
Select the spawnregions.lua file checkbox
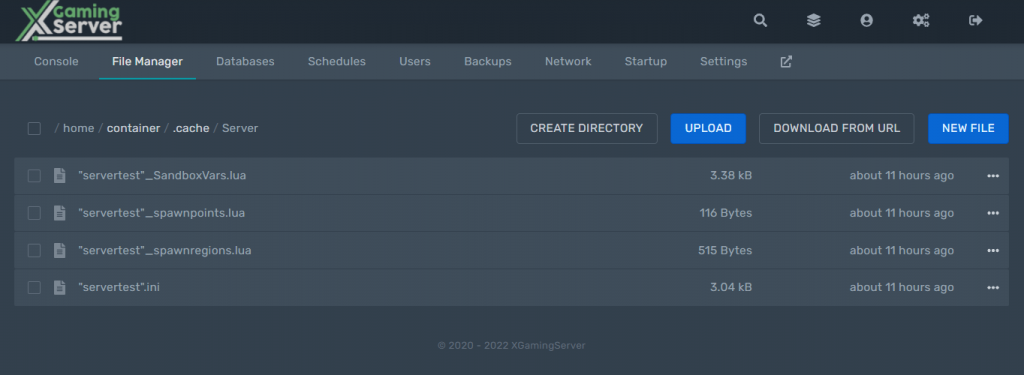point(34,250)
